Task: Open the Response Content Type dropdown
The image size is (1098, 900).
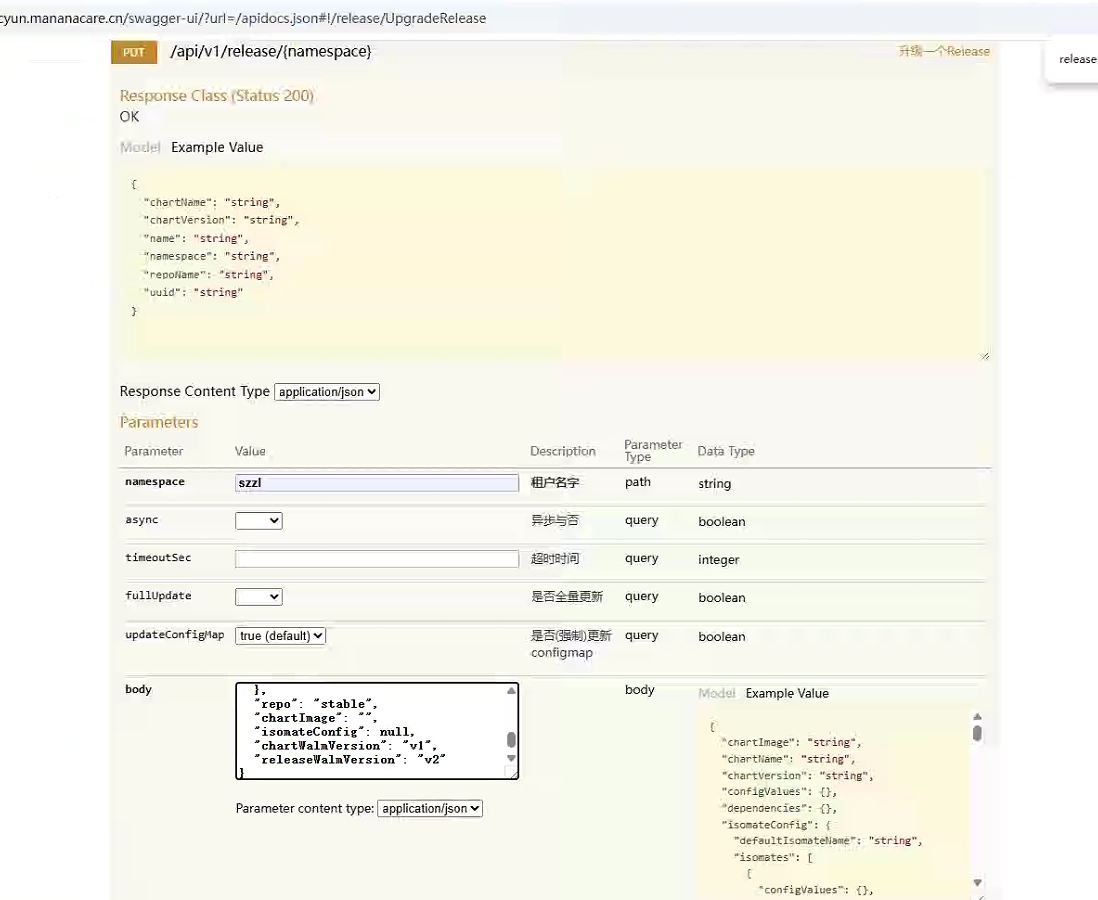Action: 327,392
